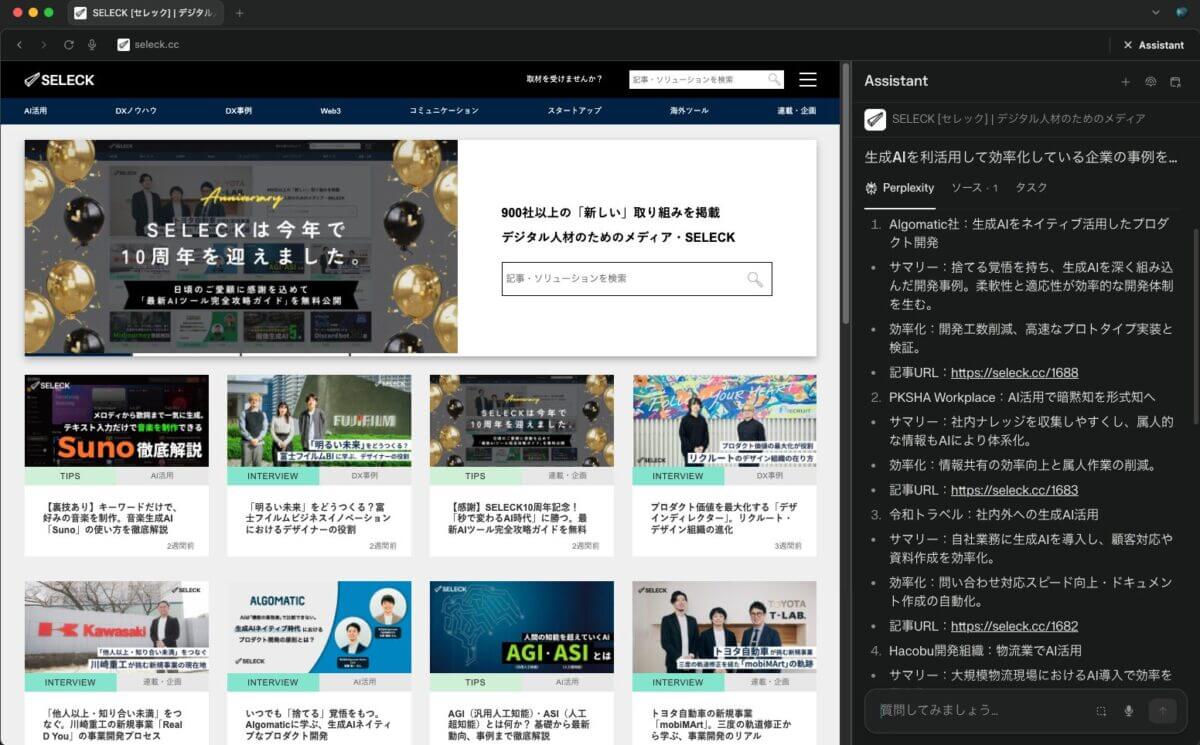Click the SELECK [セレック] page title in the Assistant

pos(1018,119)
